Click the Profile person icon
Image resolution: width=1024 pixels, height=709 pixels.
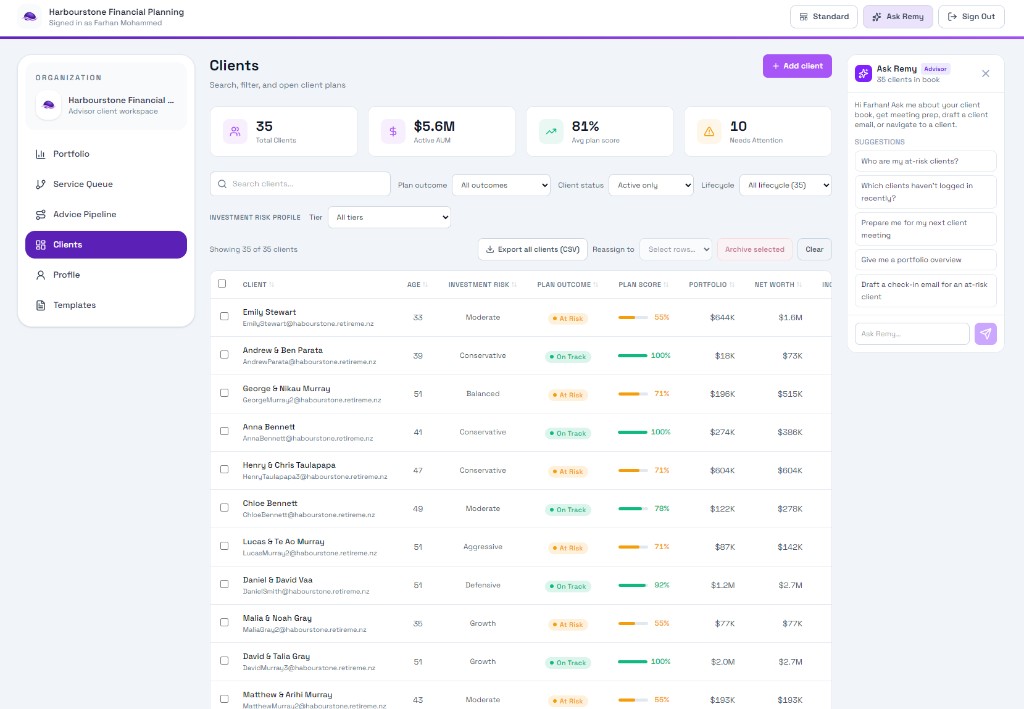[40, 275]
